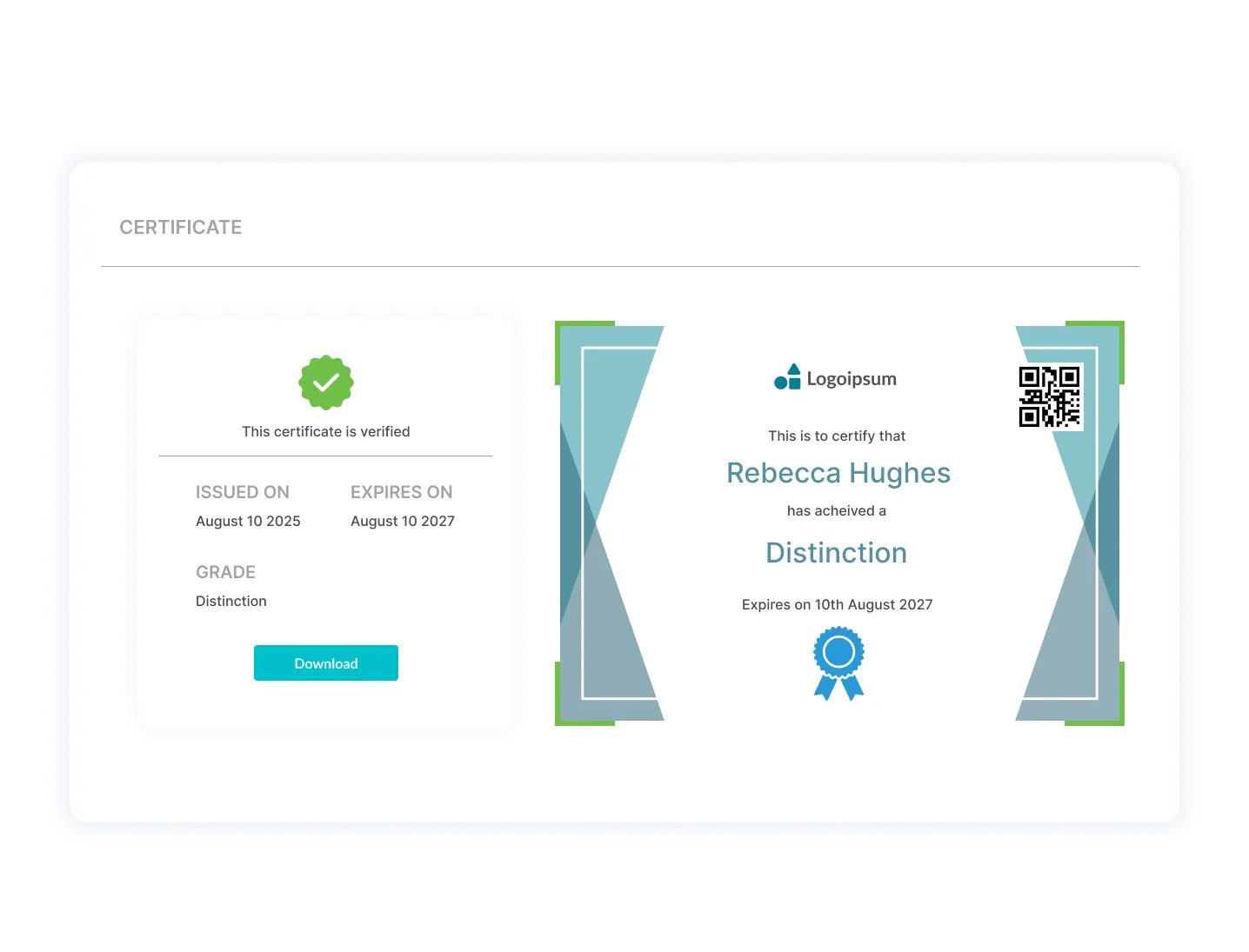
Task: Click the large Distinction title on certificate
Action: coord(837,553)
